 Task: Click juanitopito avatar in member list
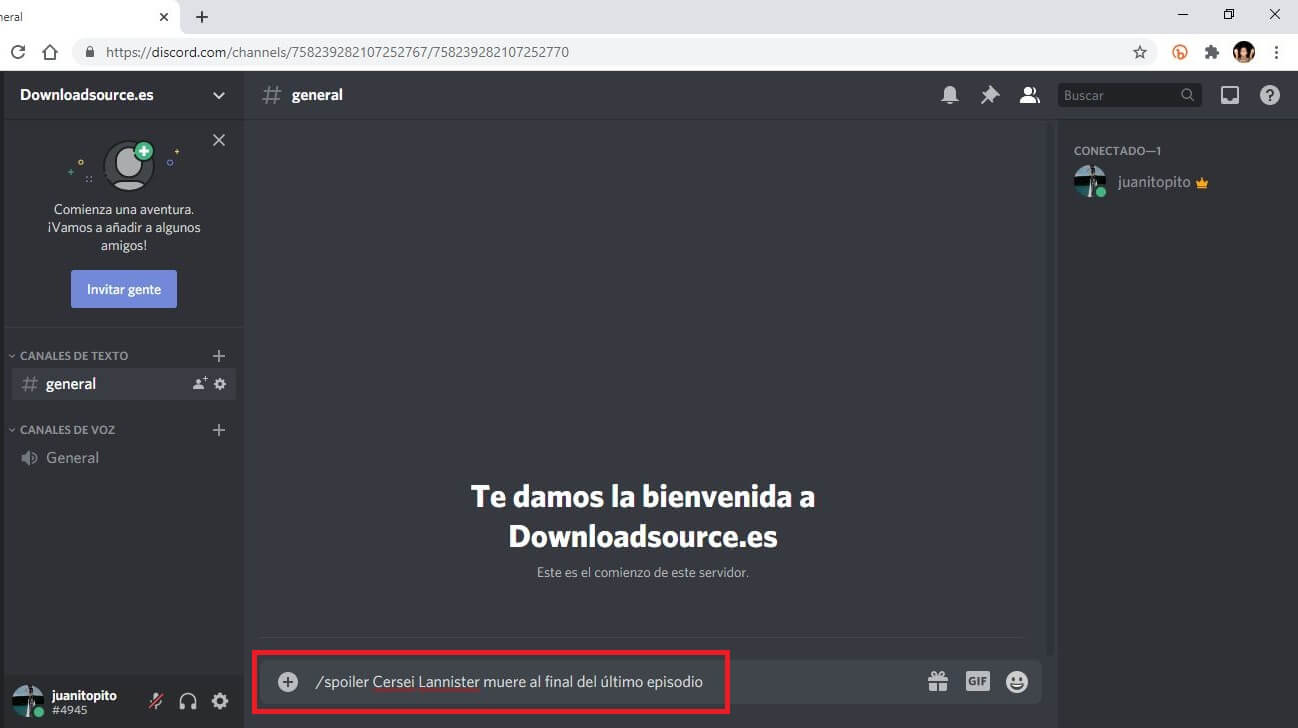click(x=1090, y=182)
